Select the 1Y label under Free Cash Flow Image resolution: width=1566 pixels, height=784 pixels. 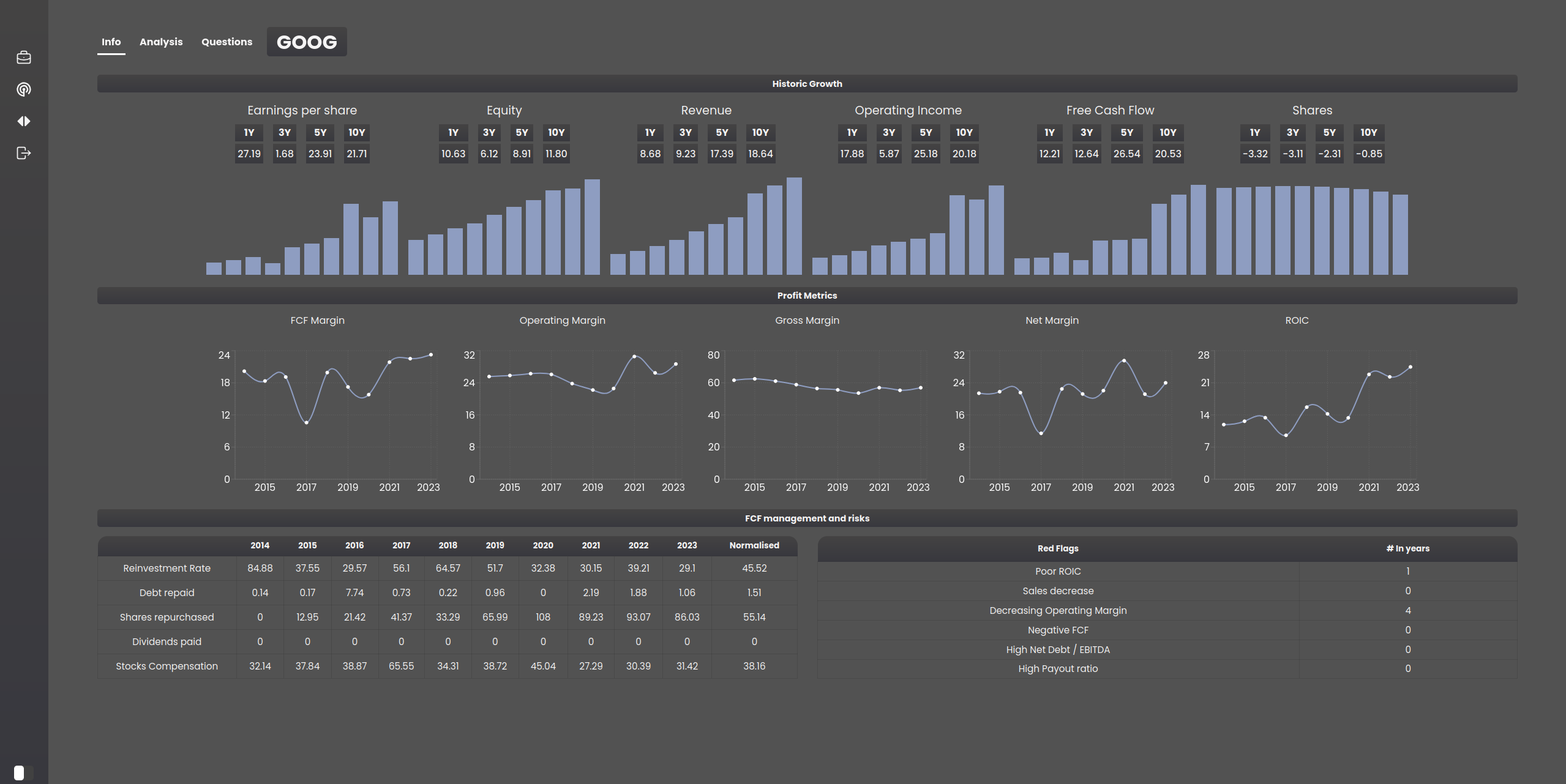tap(1049, 132)
